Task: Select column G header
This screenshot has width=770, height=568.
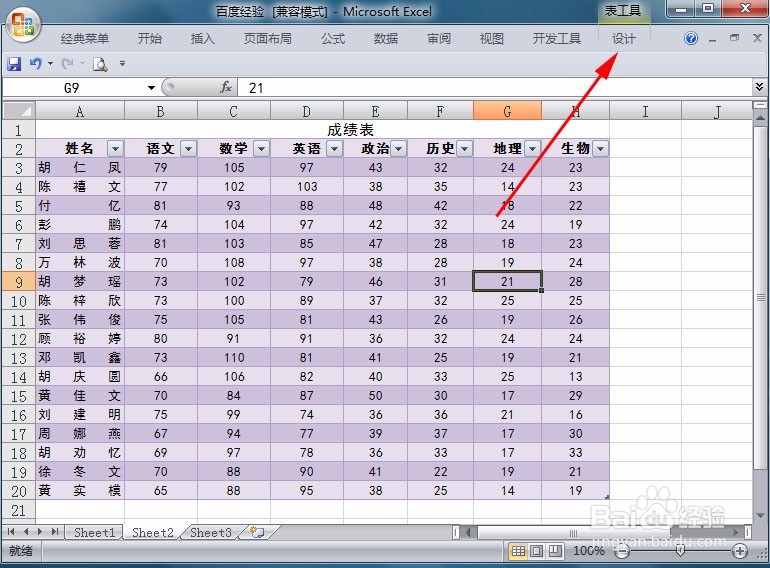Action: pyautogui.click(x=507, y=111)
